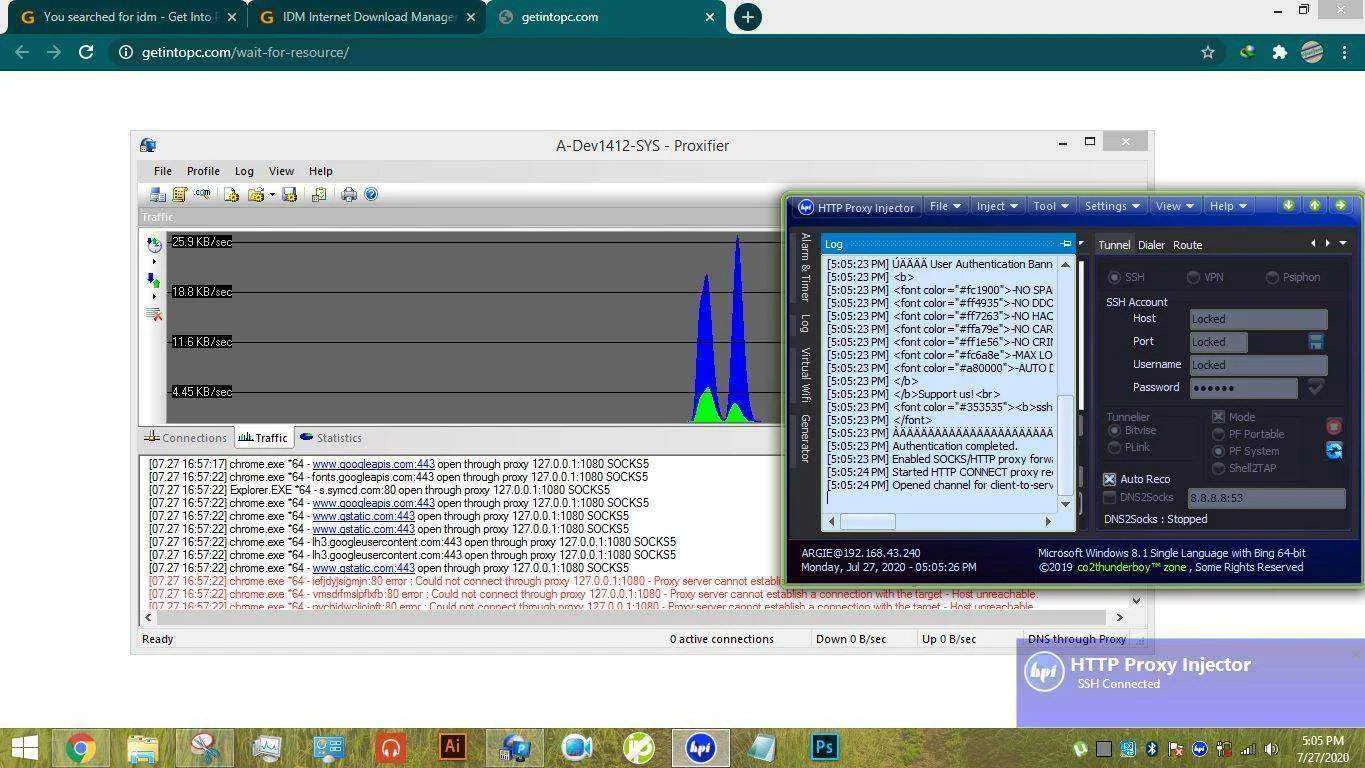
Task: Click the traffic time-interval clock icon
Action: point(153,244)
